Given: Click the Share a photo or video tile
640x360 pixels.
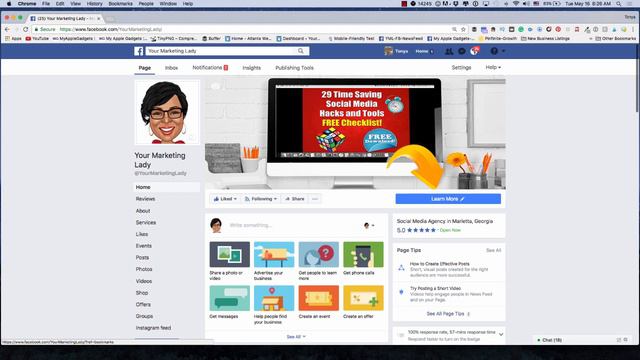Looking at the screenshot, I should [x=229, y=261].
